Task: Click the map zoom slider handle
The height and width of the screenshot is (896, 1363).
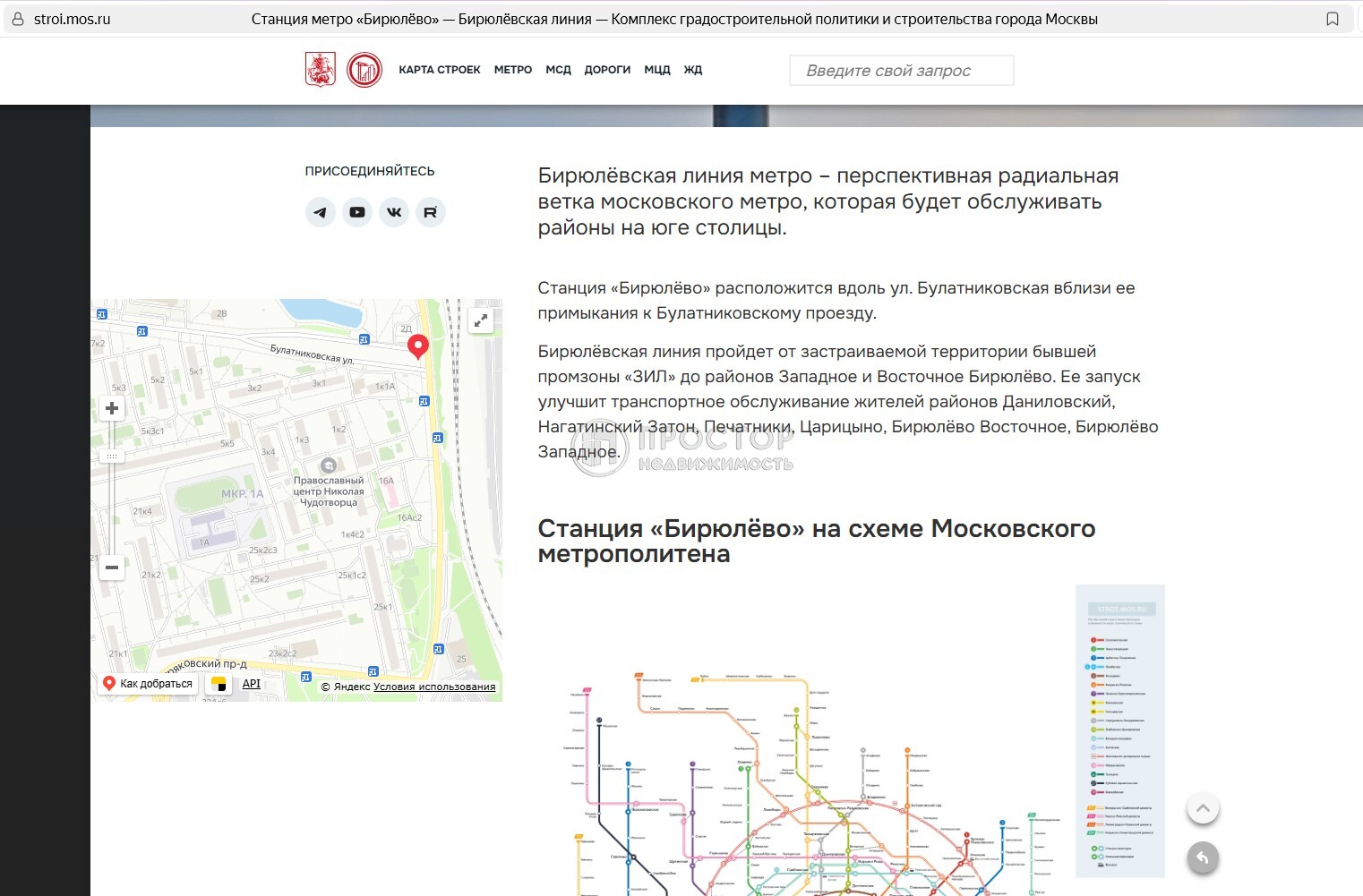Action: 112,457
